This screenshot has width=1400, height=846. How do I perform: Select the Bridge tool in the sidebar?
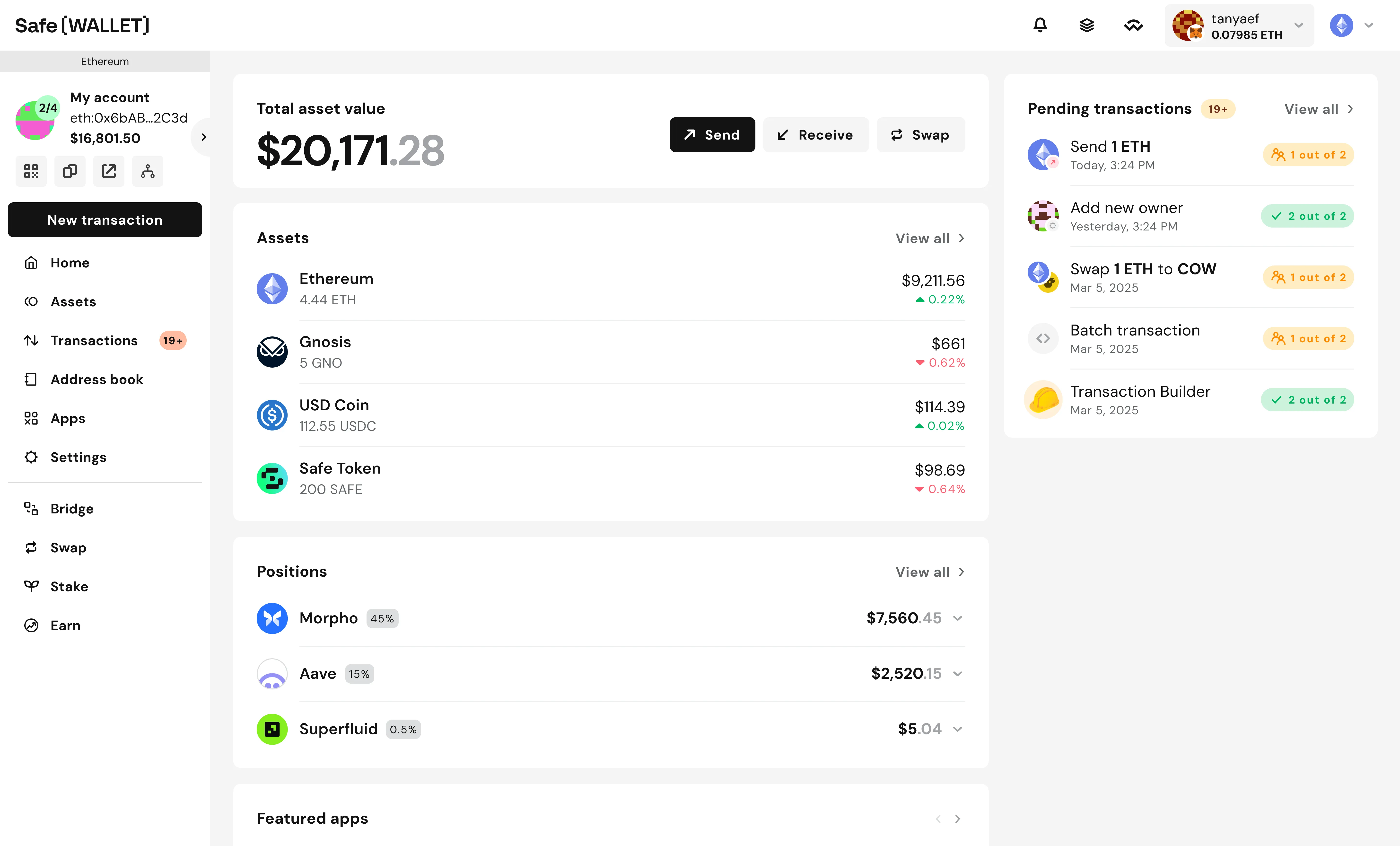click(x=72, y=509)
